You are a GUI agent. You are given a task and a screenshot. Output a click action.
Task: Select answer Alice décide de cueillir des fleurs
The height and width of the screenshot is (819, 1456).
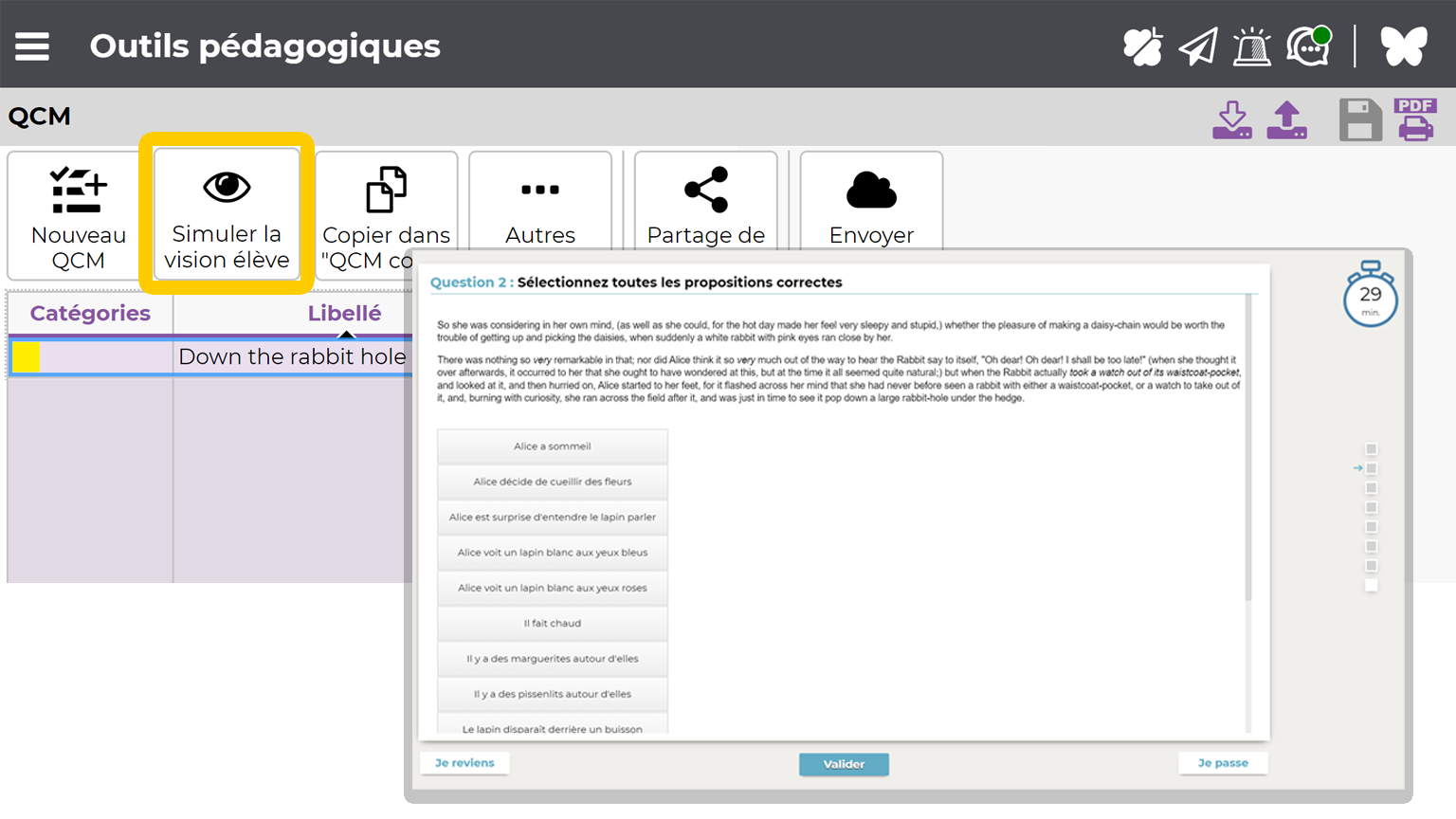tap(553, 482)
